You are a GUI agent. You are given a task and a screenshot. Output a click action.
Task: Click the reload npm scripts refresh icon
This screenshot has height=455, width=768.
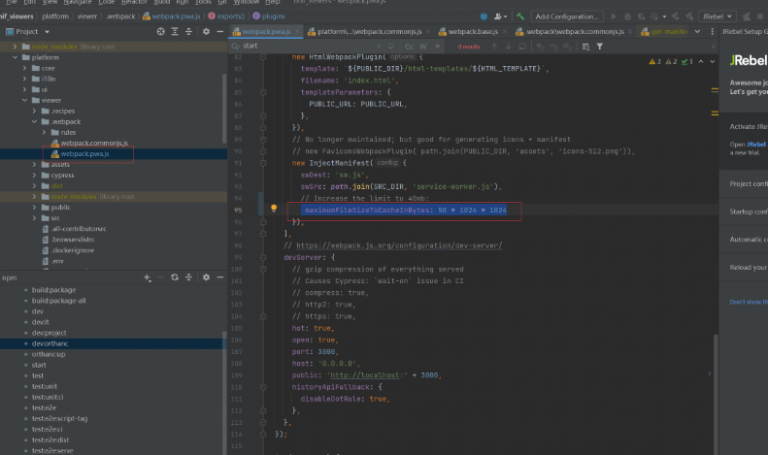coord(174,277)
